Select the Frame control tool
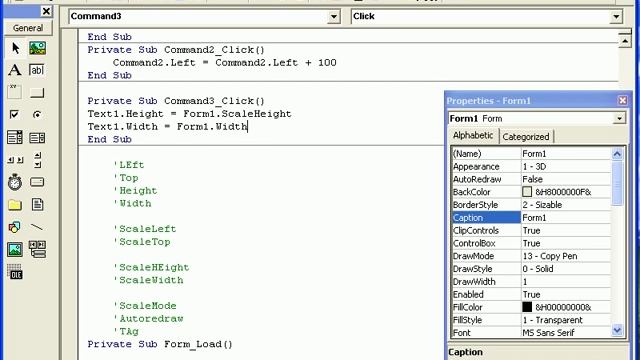Screen dimensions: 640x360 click(15, 92)
